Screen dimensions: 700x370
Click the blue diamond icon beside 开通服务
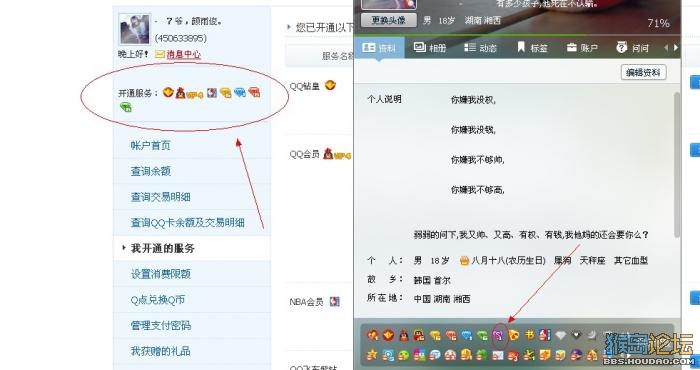point(240,93)
